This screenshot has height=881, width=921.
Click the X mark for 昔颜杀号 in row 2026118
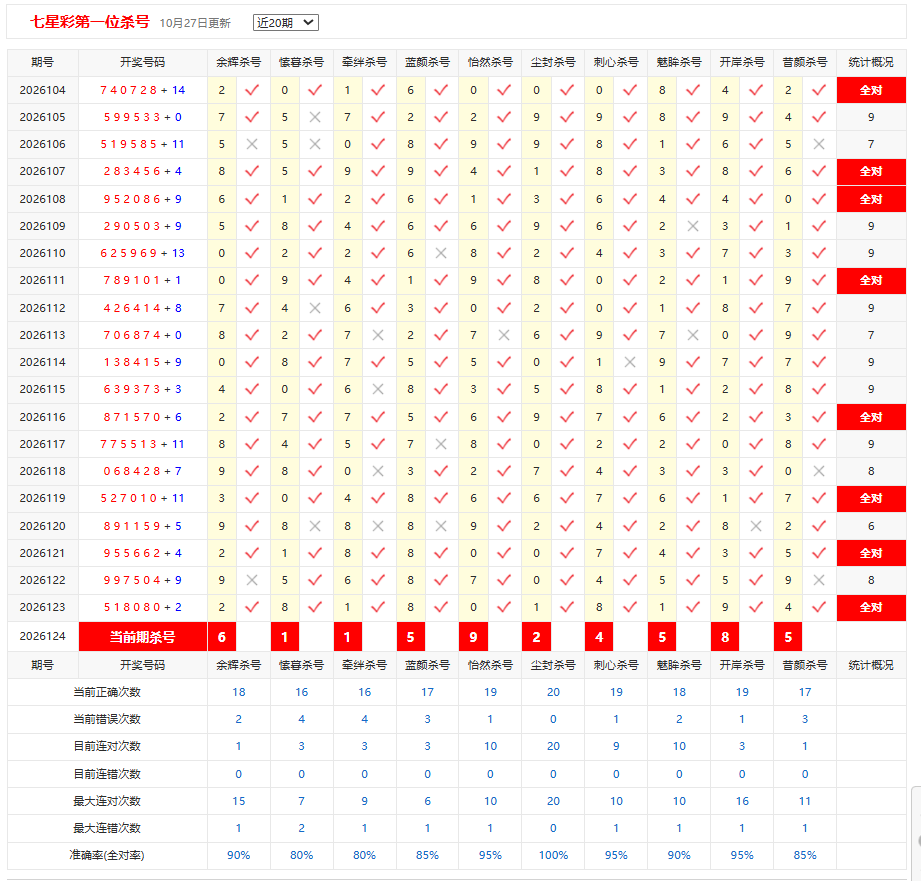click(819, 471)
